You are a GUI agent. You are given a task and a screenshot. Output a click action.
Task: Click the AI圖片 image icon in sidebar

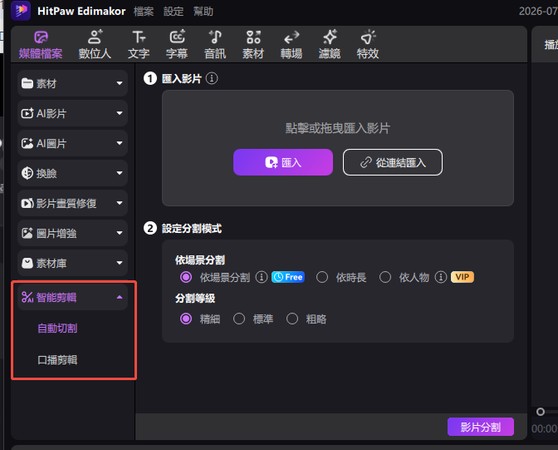[x=27, y=143]
